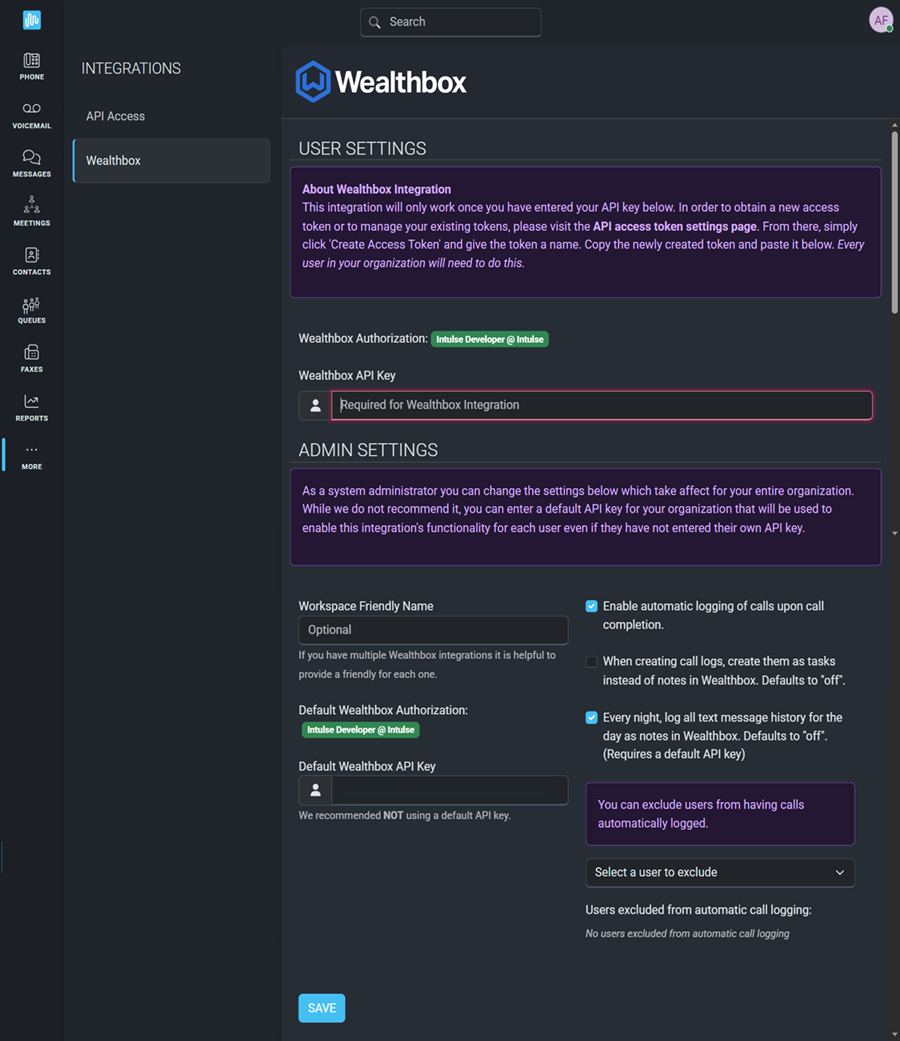Open the More menu in sidebar

pyautogui.click(x=32, y=455)
